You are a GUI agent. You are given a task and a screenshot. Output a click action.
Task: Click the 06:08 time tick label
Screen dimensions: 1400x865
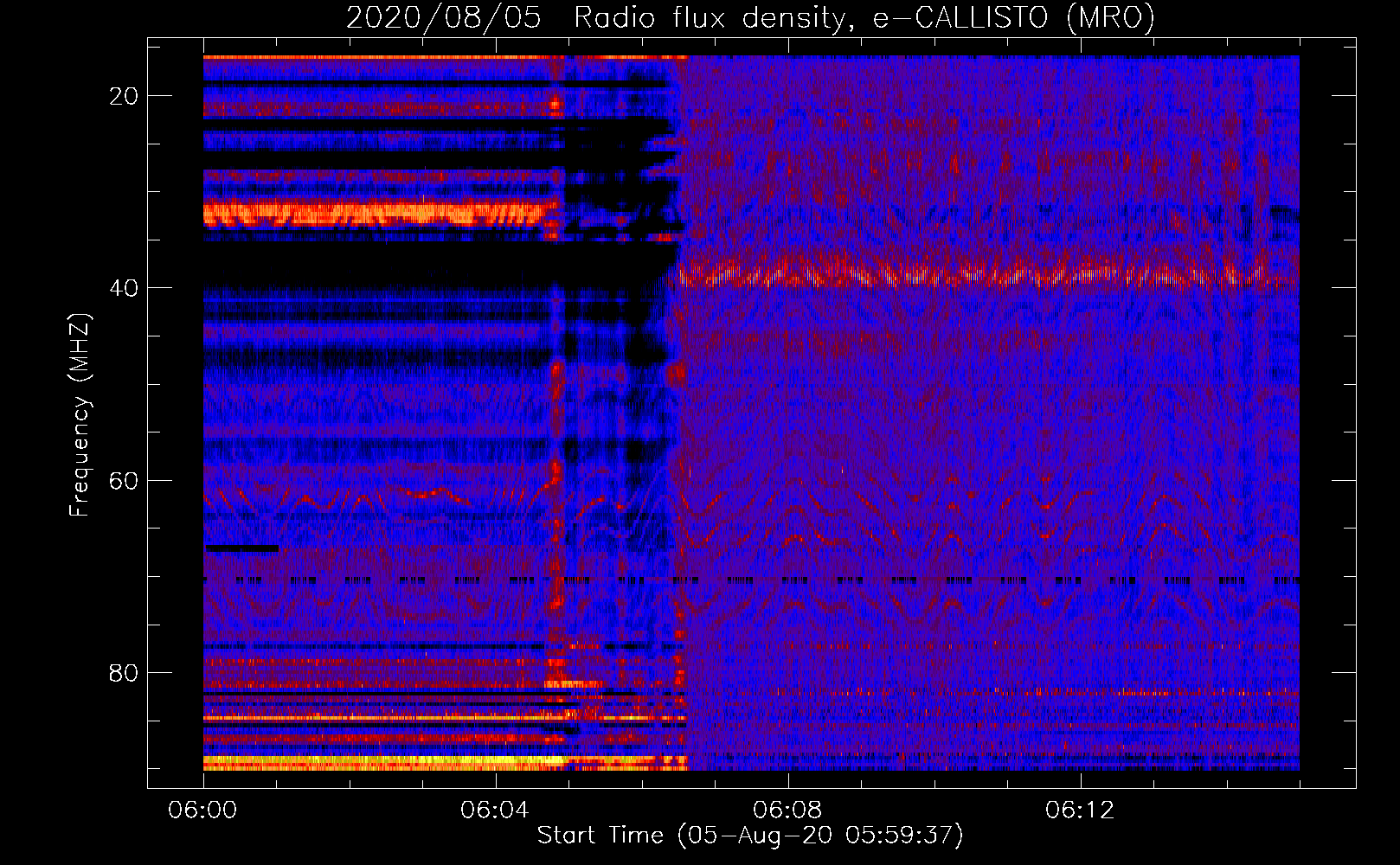tap(787, 811)
